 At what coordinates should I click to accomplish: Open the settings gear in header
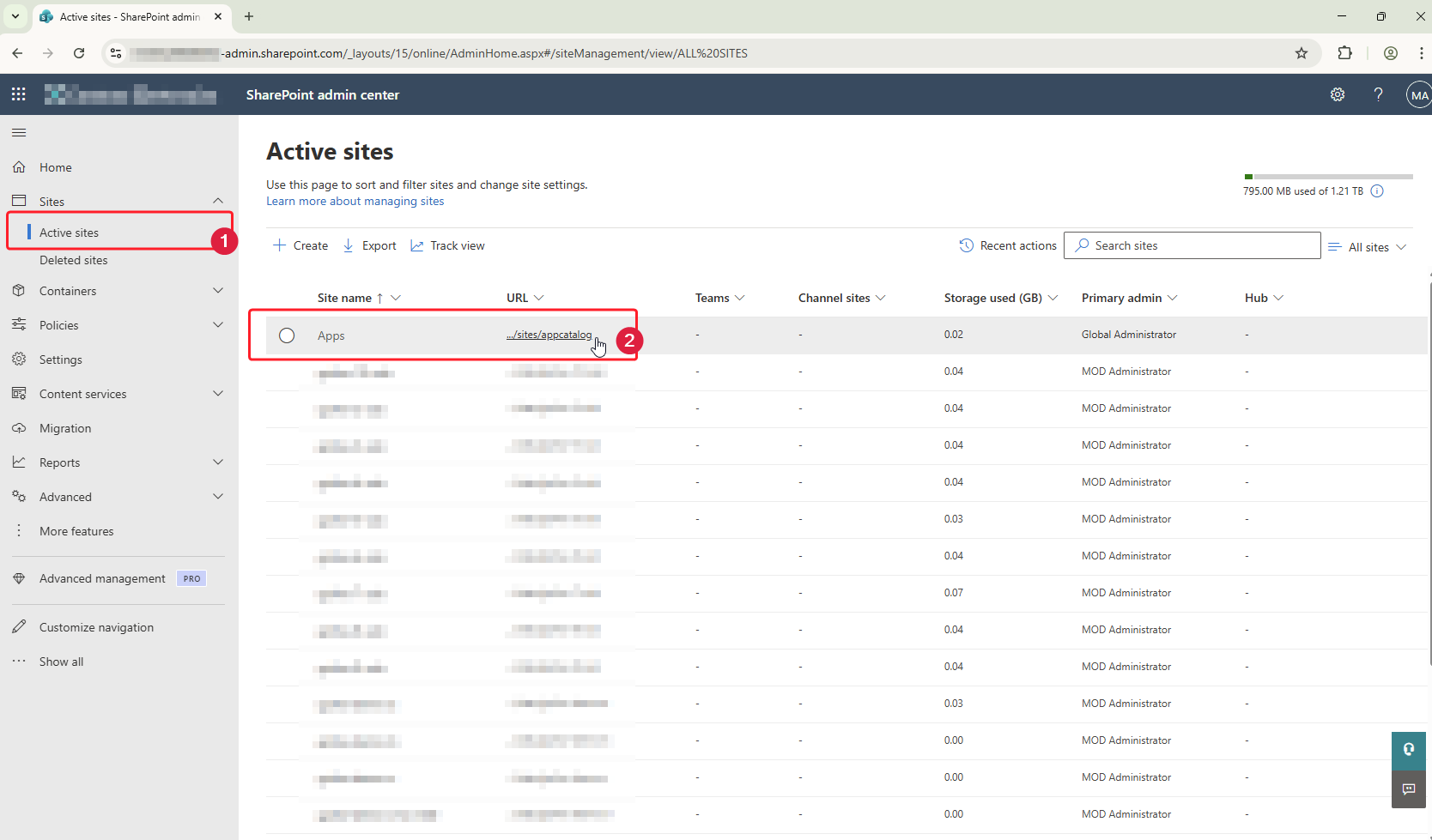point(1337,94)
